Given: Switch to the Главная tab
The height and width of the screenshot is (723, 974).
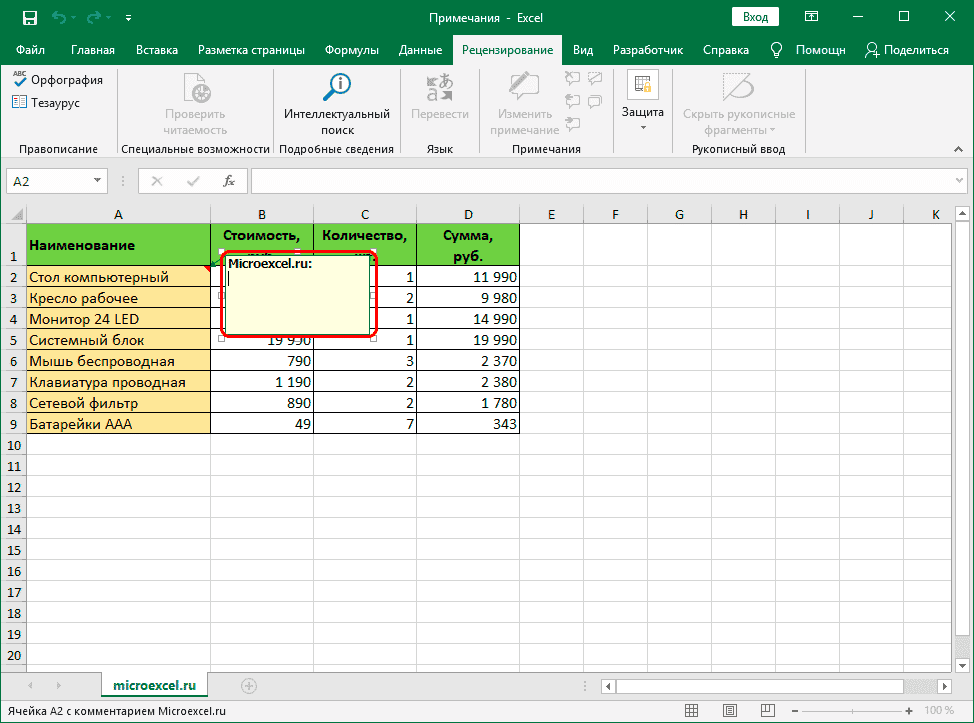Looking at the screenshot, I should (93, 50).
